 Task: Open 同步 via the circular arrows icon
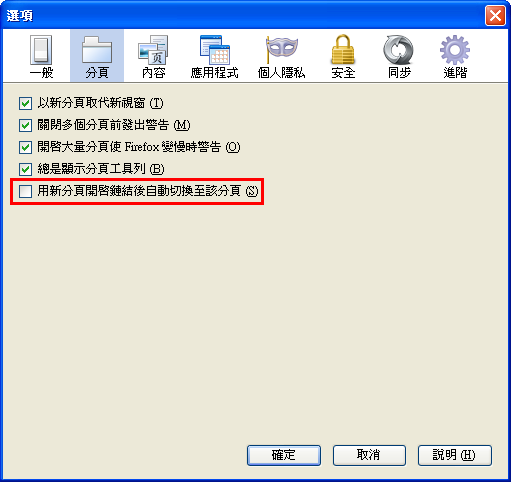point(399,50)
